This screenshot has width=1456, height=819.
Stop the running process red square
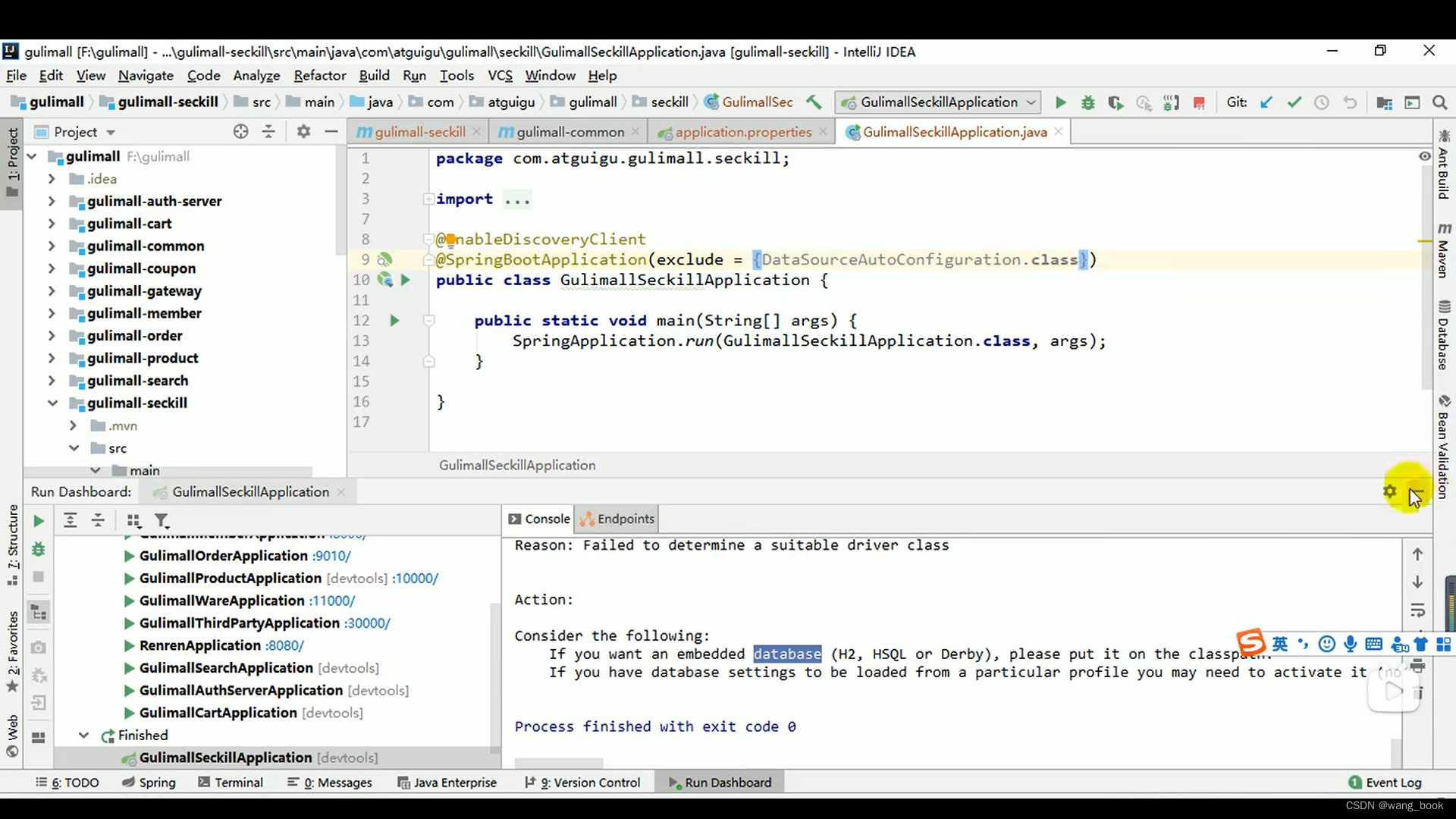[1199, 102]
